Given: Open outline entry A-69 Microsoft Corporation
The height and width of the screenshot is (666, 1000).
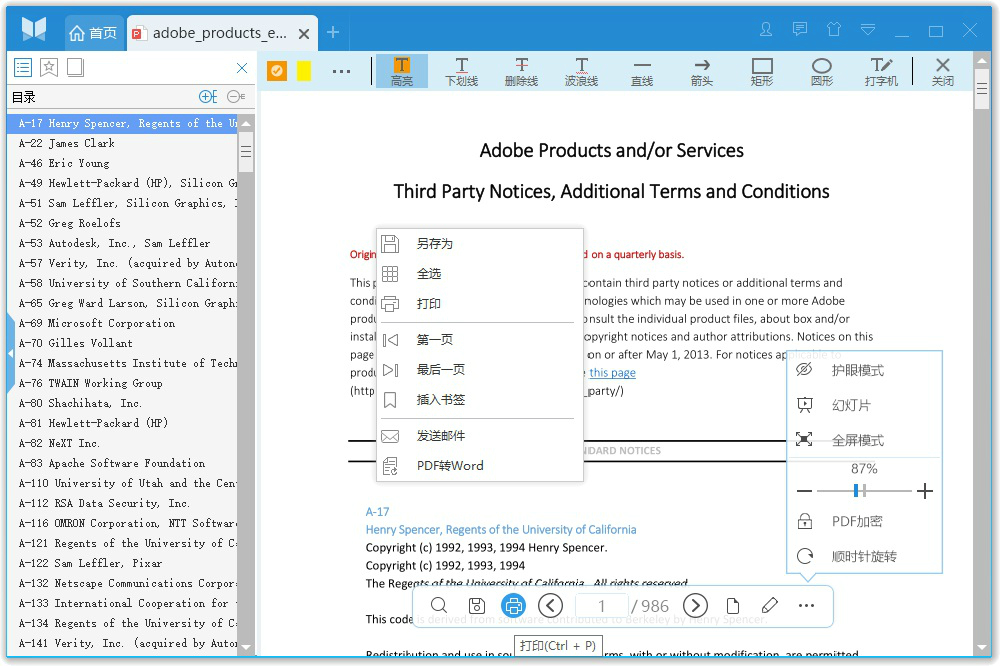Looking at the screenshot, I should coord(121,323).
